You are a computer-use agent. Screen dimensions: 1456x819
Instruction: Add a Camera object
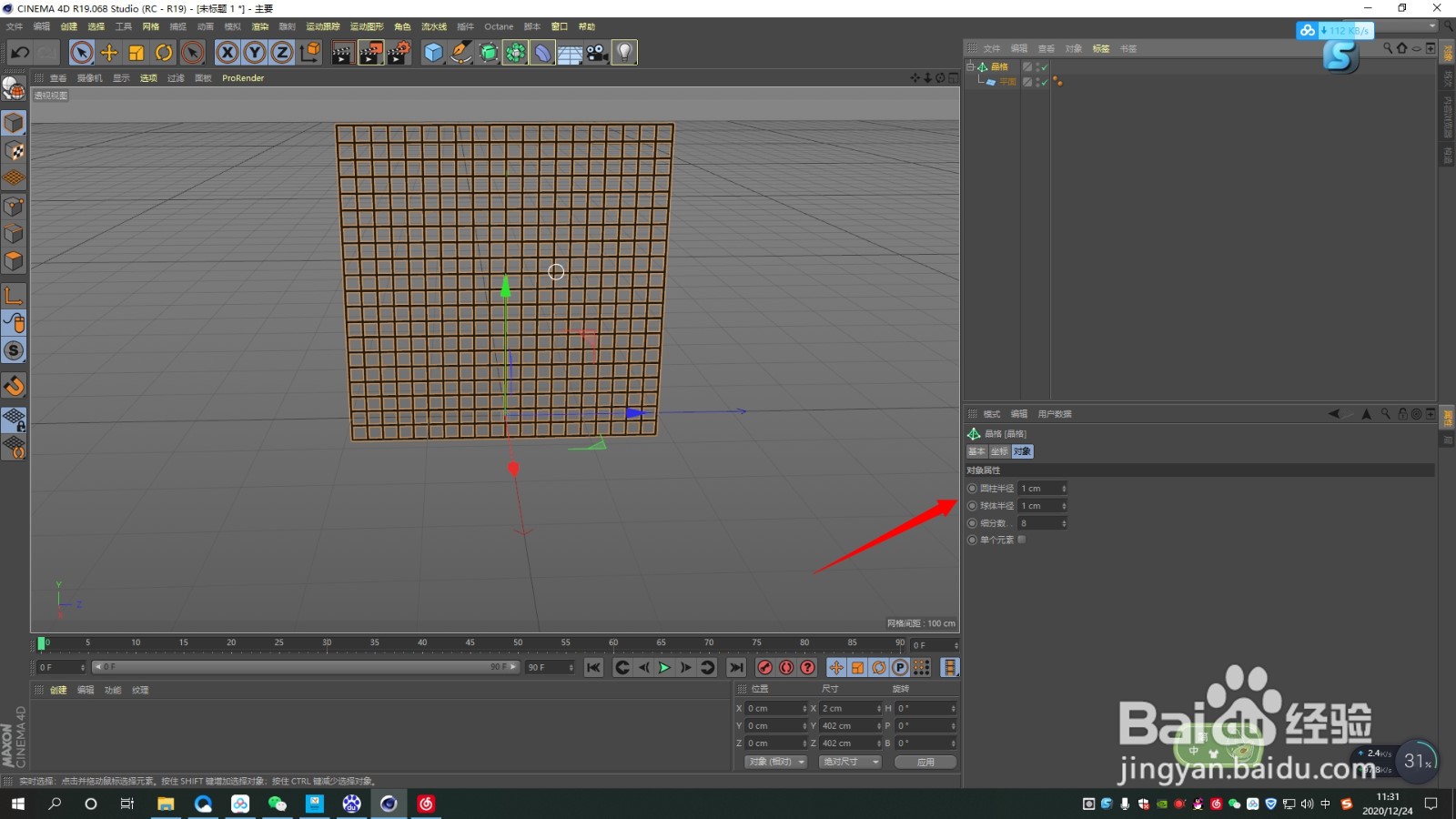597,53
